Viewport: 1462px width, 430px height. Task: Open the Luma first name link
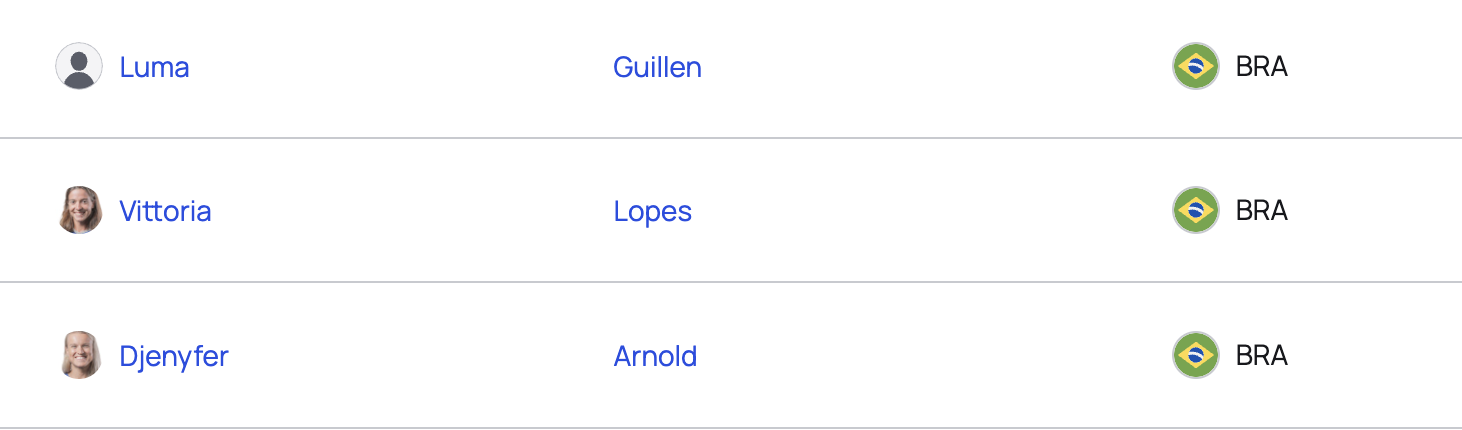pyautogui.click(x=154, y=67)
